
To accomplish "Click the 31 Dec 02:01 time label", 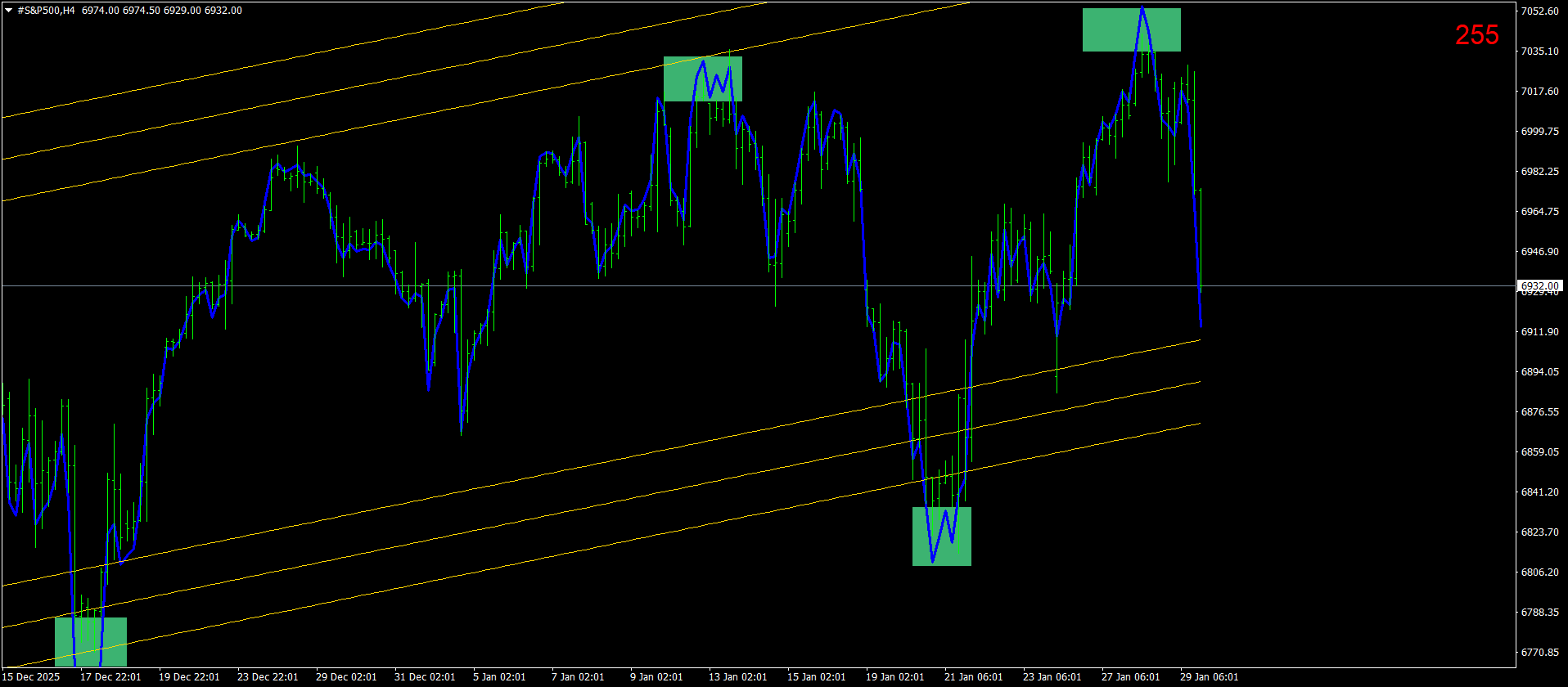I will [x=425, y=677].
